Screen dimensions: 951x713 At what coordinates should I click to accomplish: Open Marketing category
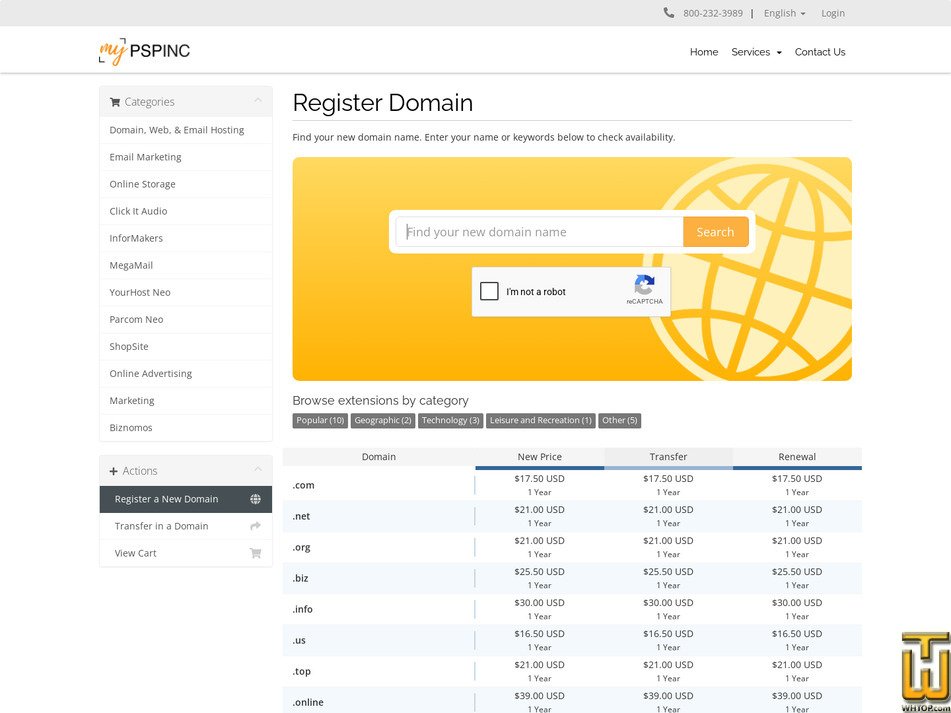[x=186, y=401]
